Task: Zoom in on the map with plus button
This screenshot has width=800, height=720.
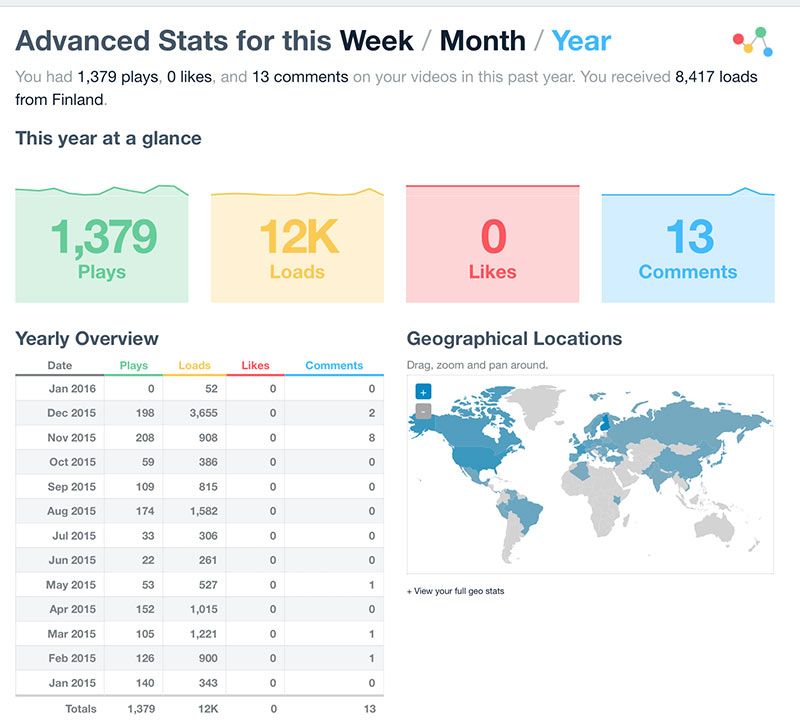Action: pos(423,392)
